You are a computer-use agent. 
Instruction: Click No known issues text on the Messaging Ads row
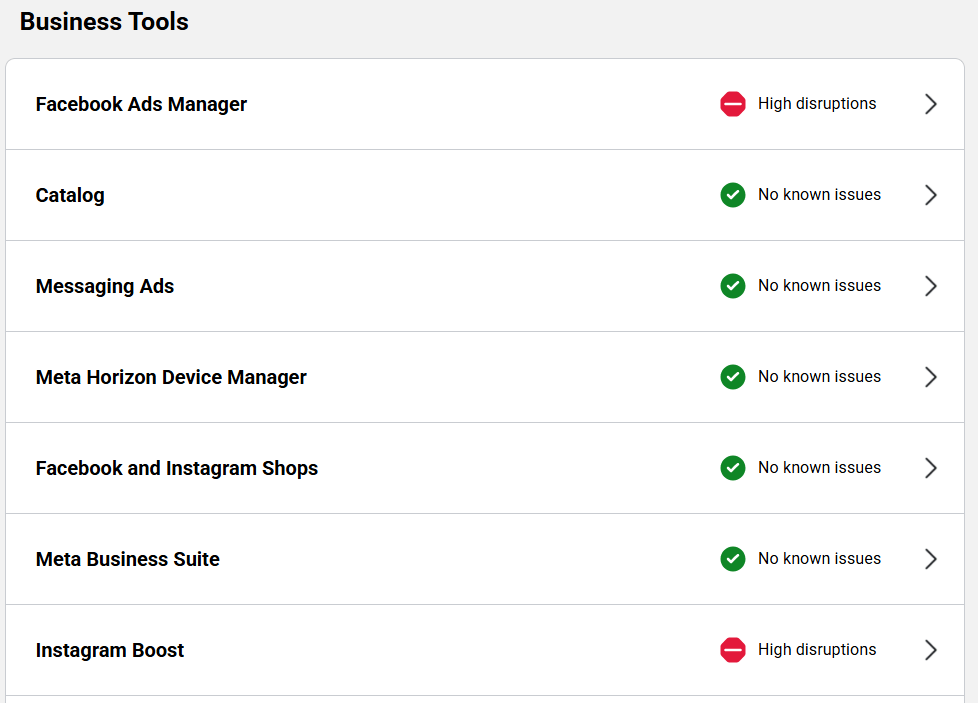point(819,286)
